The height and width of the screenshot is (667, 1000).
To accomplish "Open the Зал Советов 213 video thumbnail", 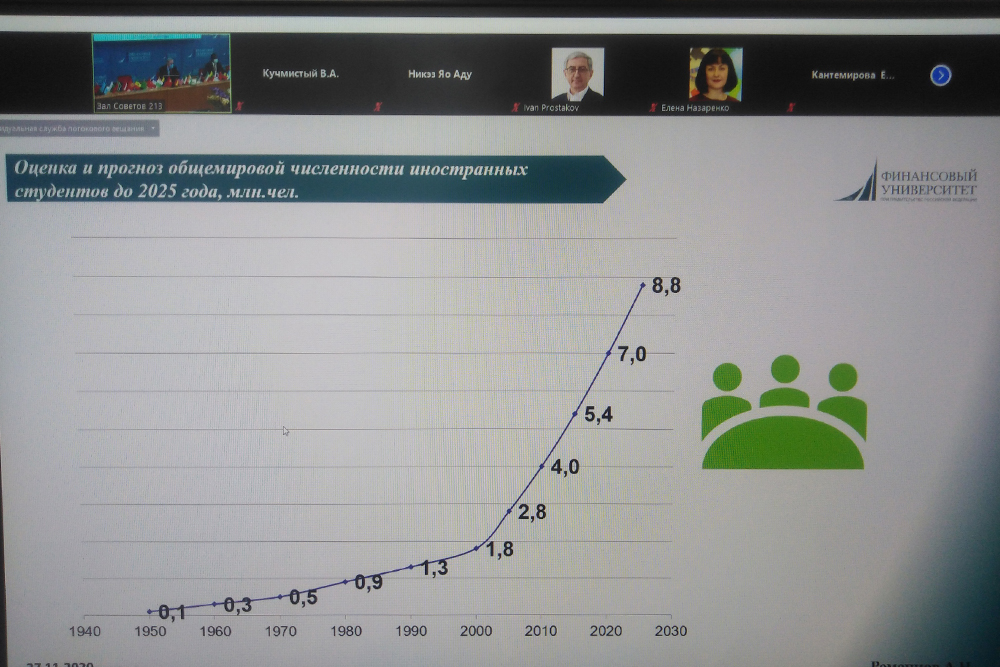I will pyautogui.click(x=161, y=73).
